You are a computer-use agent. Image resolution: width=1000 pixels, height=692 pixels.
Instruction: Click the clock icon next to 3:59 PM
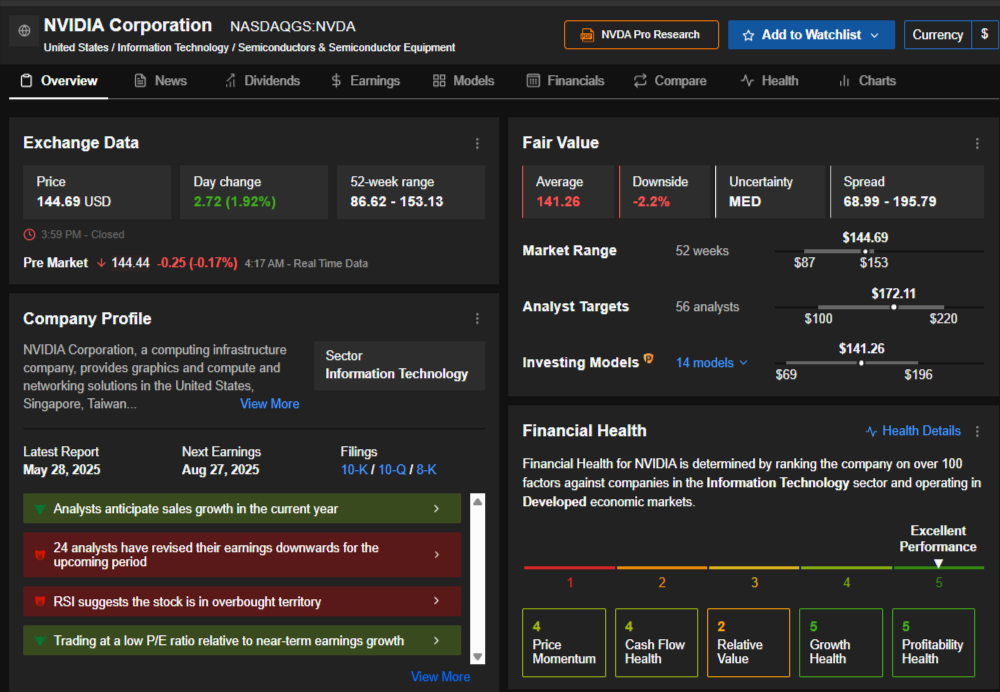coord(29,235)
